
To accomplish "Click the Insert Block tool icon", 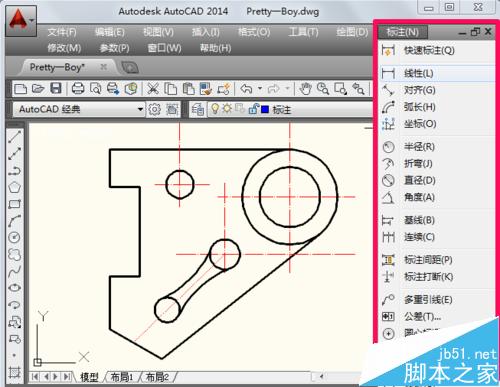I will (14, 322).
